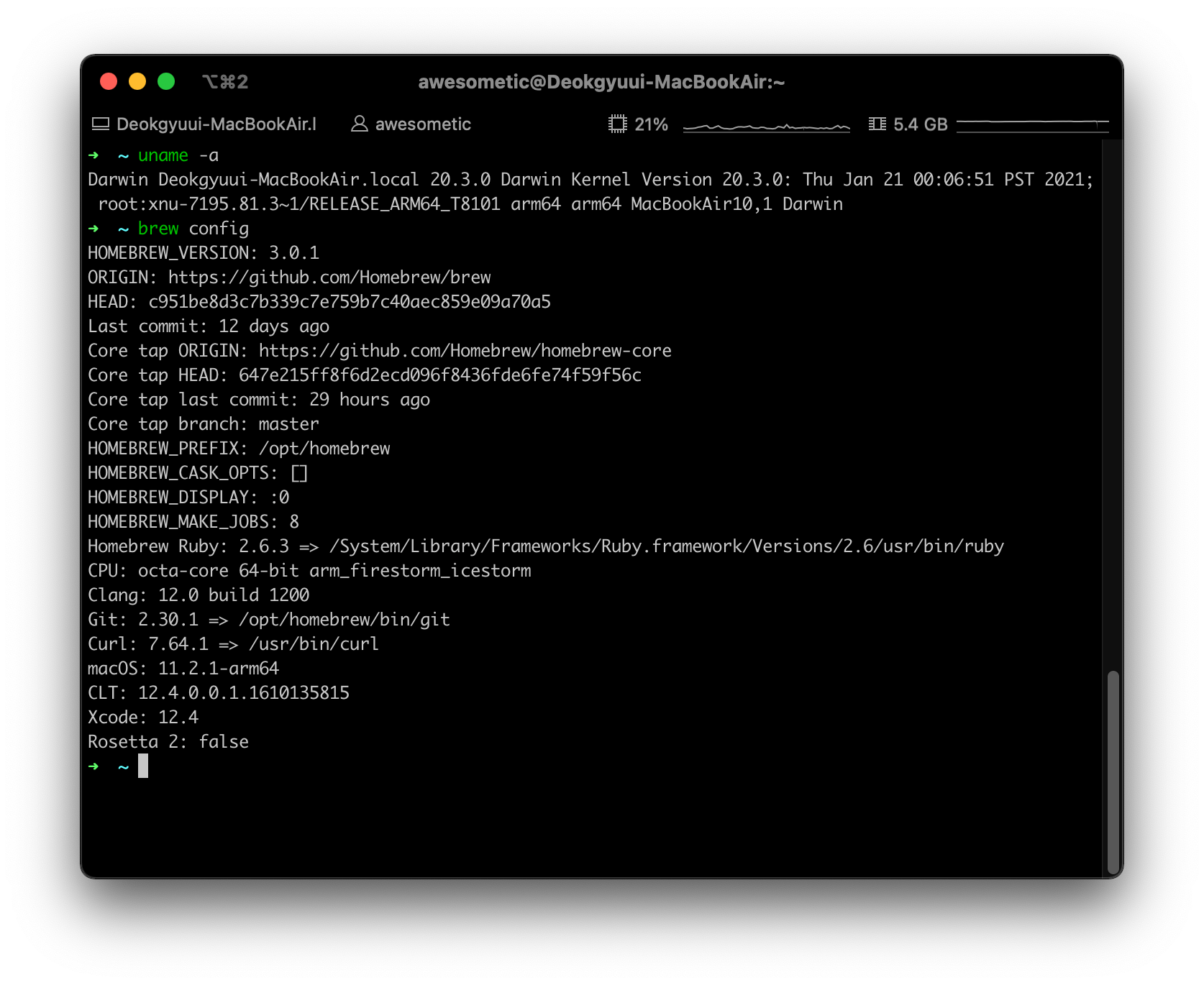Click the 'Xcode: 12.4' line
This screenshot has width=1204, height=985.
(143, 718)
